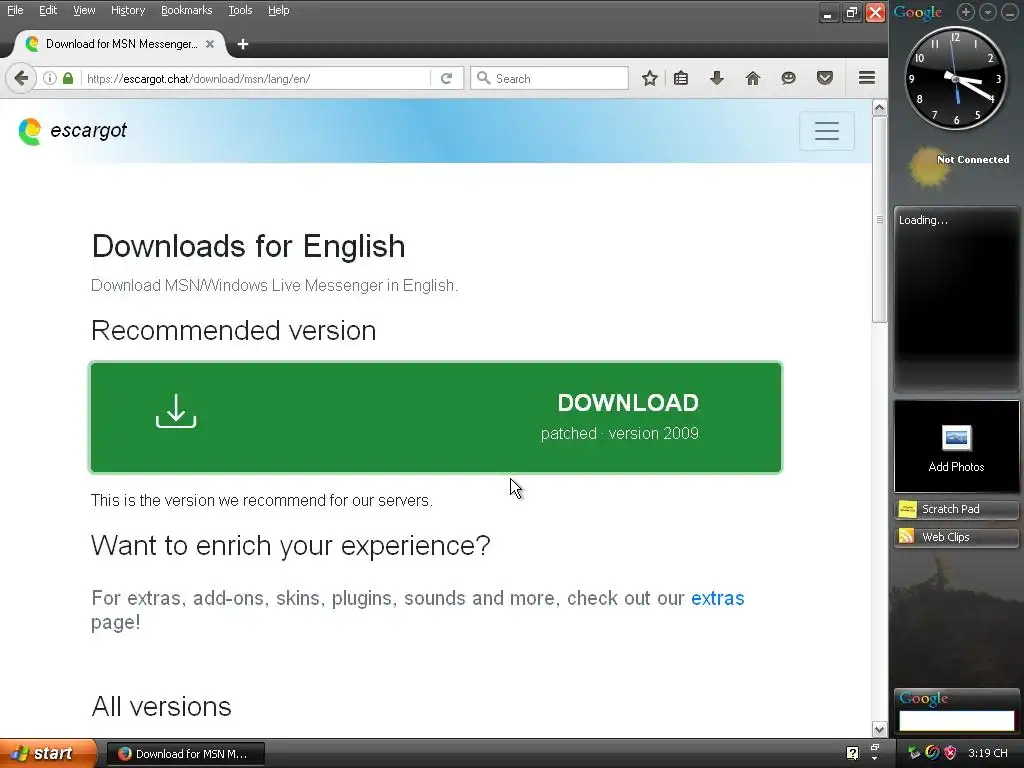The height and width of the screenshot is (768, 1024).
Task: Click the Recommended version heading
Action: (x=234, y=330)
